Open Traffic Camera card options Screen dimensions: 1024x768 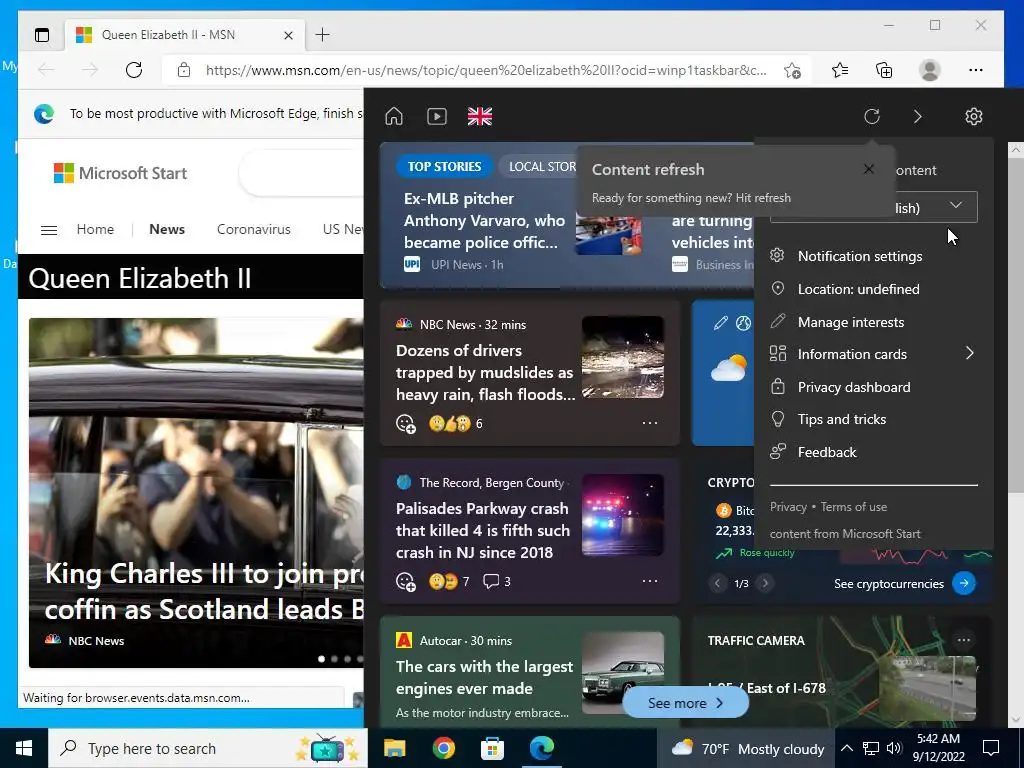click(x=963, y=640)
